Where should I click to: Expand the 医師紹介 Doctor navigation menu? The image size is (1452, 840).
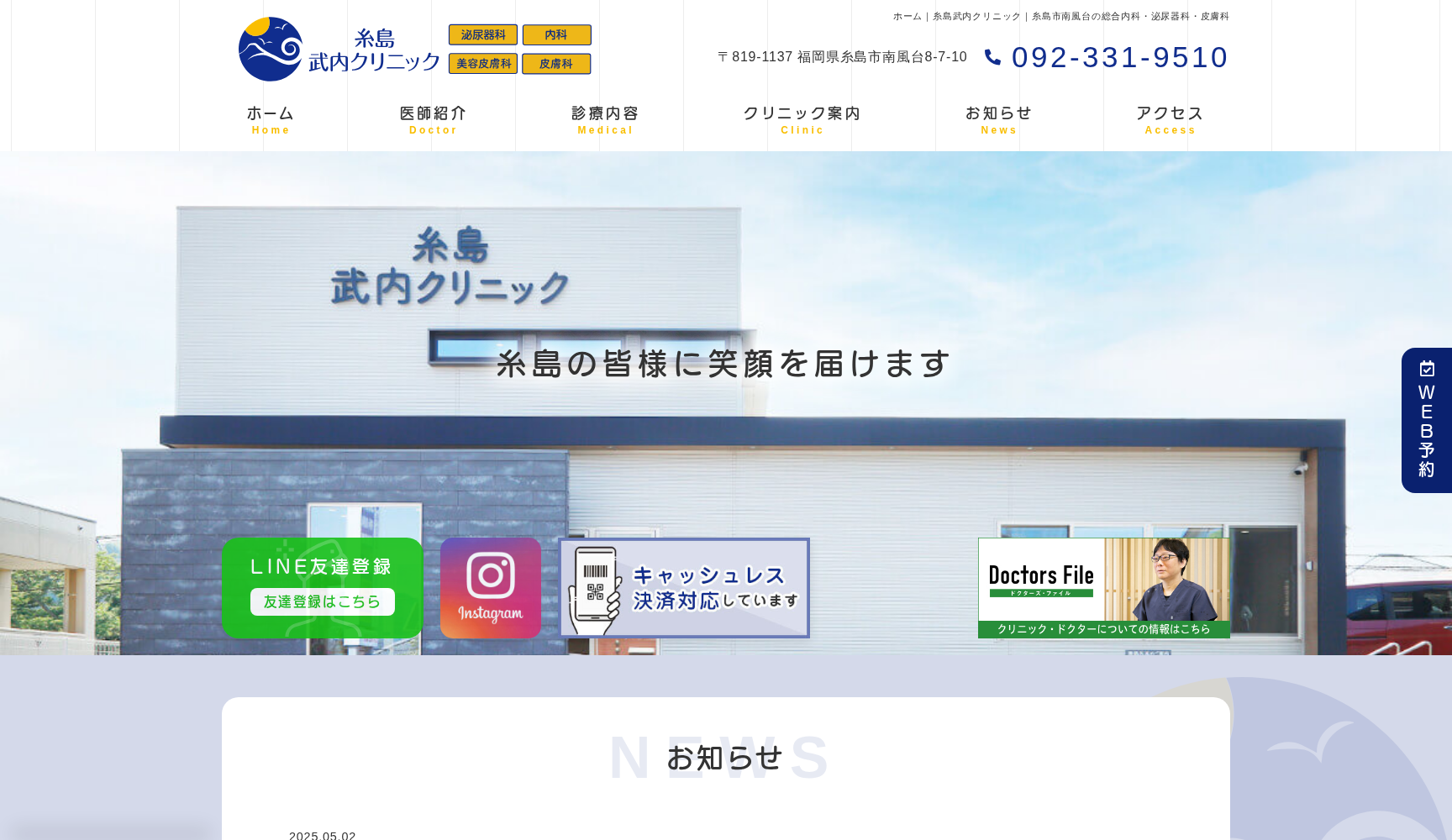click(x=433, y=118)
